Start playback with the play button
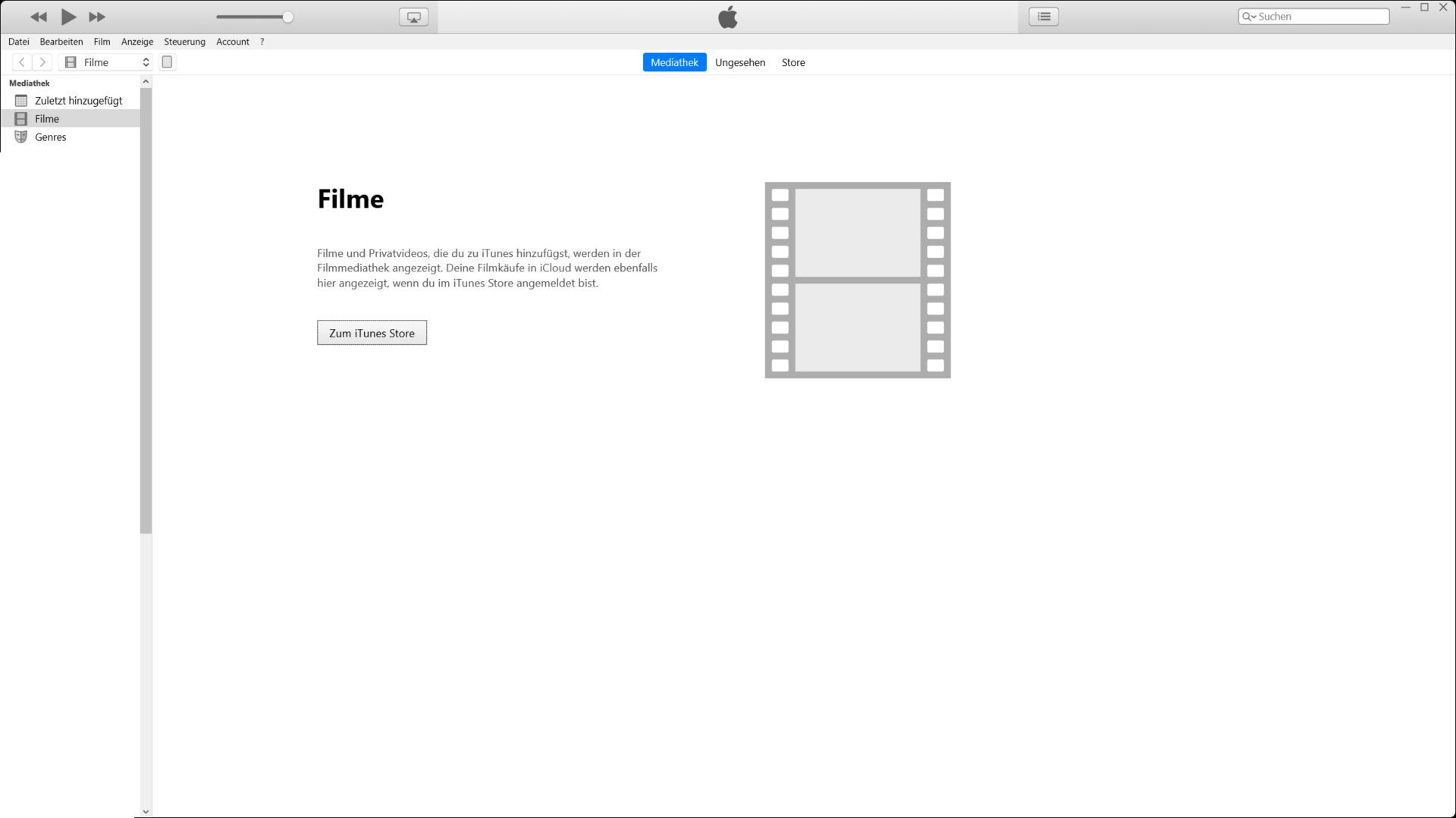The image size is (1456, 818). [68, 17]
